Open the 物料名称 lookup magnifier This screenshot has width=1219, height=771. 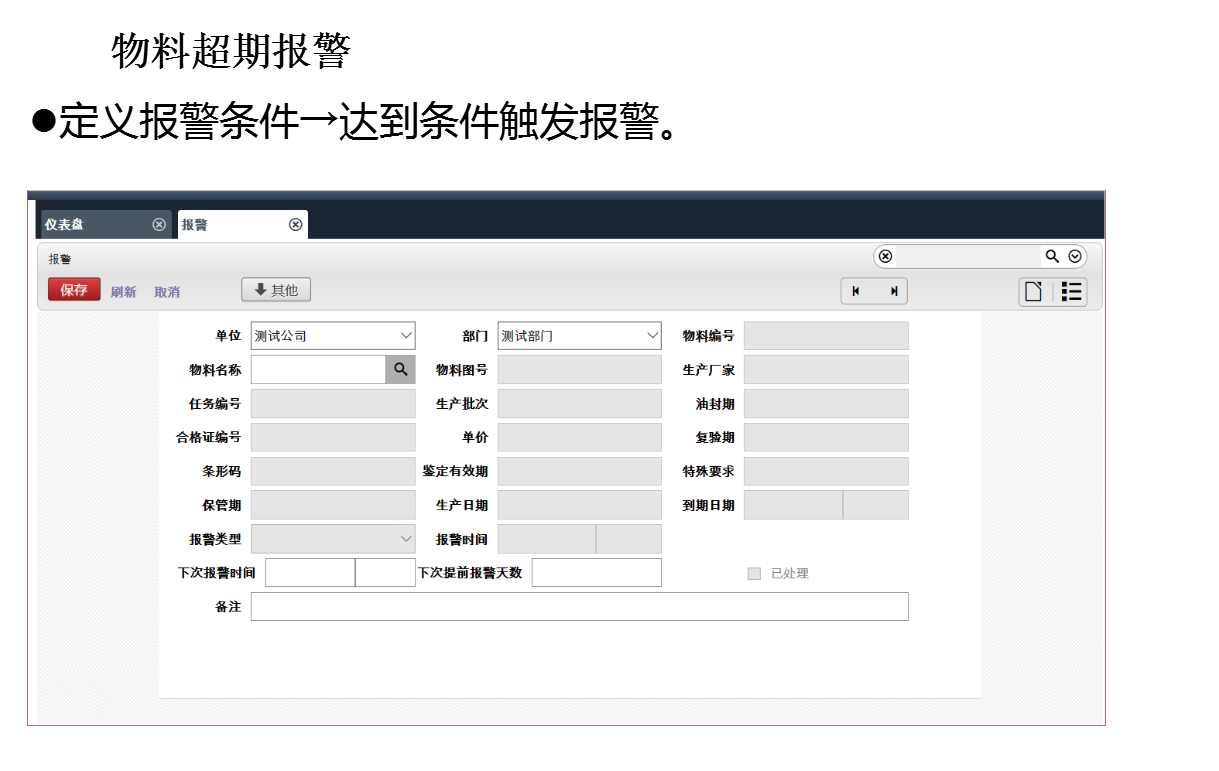tap(400, 369)
